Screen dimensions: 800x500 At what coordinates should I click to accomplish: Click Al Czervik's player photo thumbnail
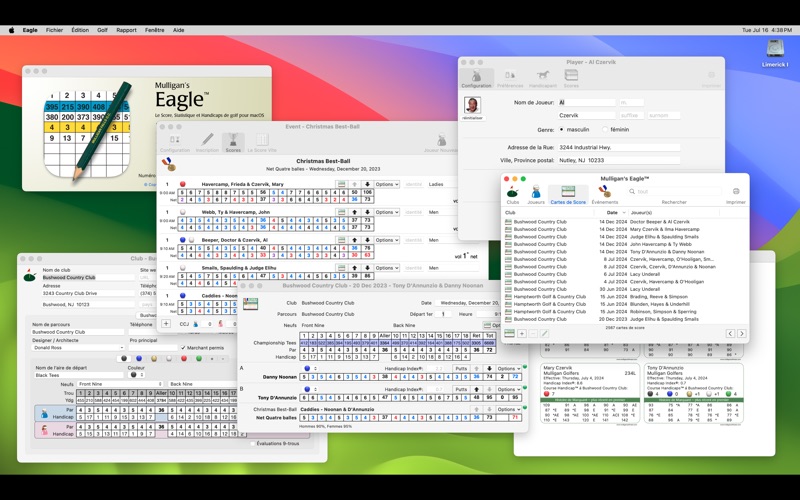[472, 105]
